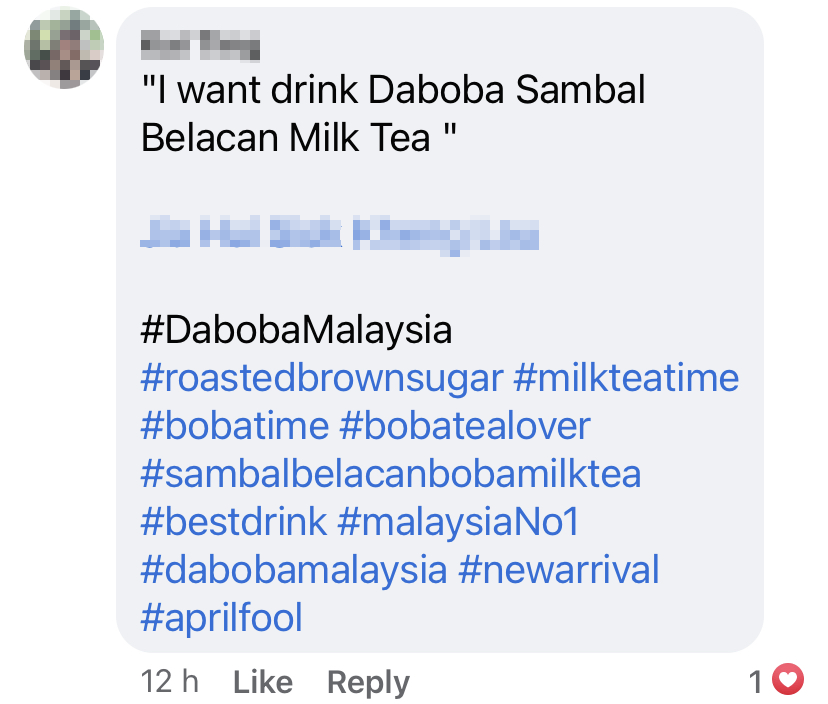Click the 12 h timestamp
Screen dimensions: 828x704
[170, 683]
